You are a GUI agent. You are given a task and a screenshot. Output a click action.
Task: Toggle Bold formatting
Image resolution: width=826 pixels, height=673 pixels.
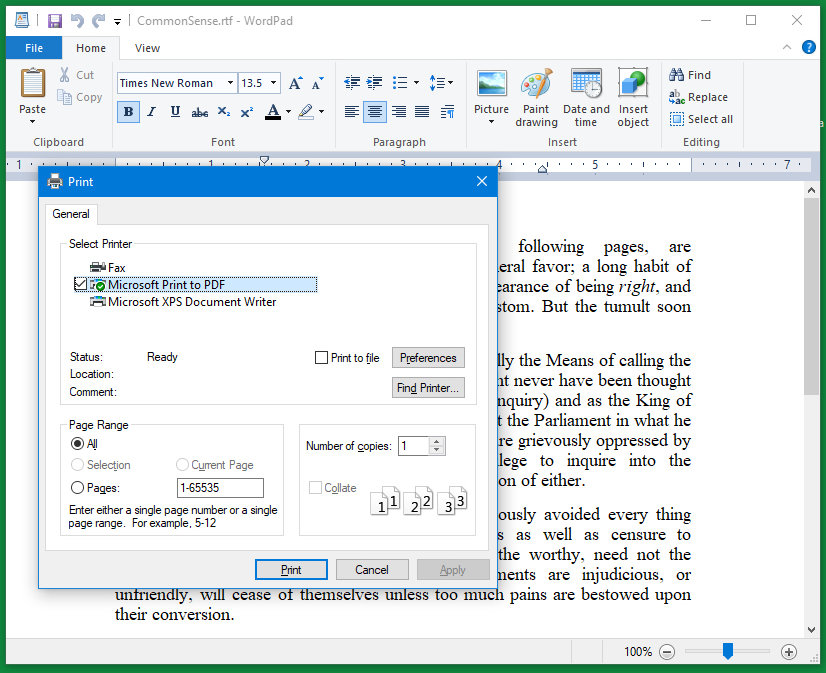(128, 112)
